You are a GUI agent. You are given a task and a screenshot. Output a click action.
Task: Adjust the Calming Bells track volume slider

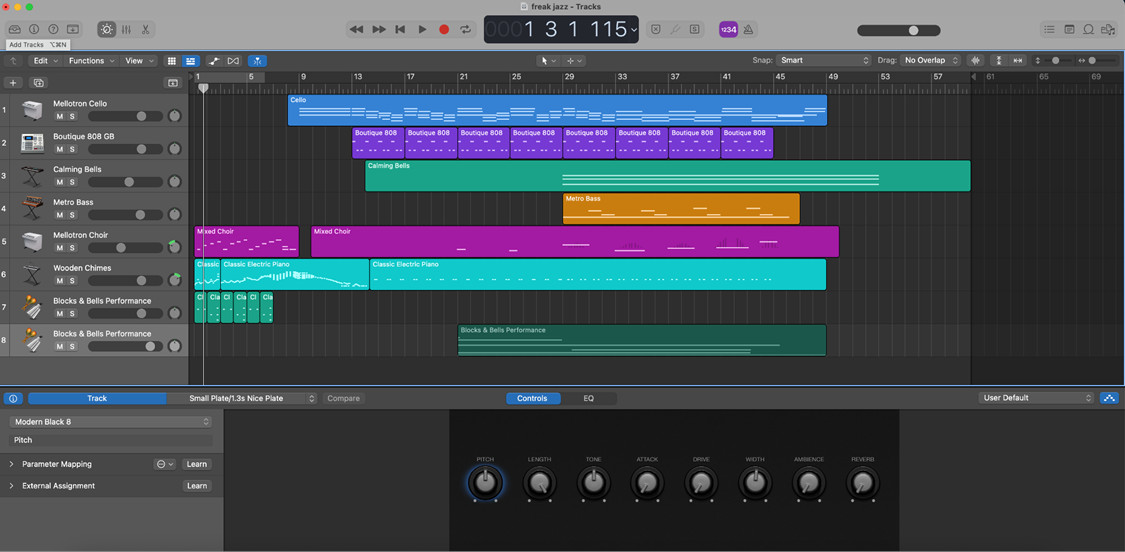tap(128, 182)
